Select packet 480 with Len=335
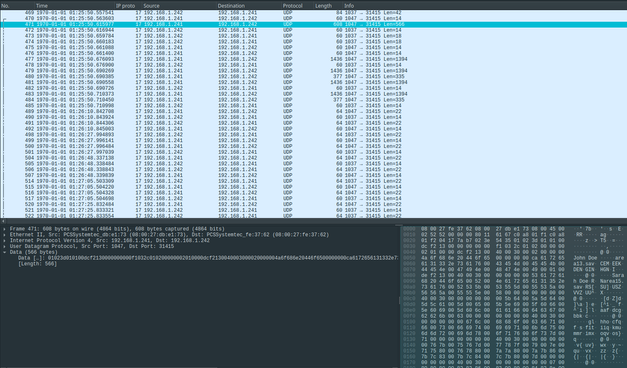627x368 pixels. 314,76
